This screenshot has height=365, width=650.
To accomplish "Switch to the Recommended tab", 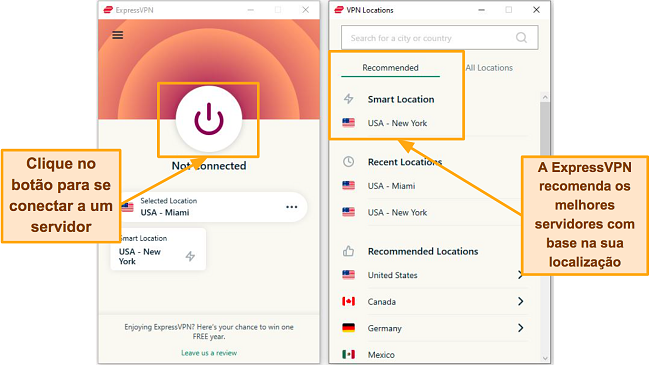I will click(390, 68).
